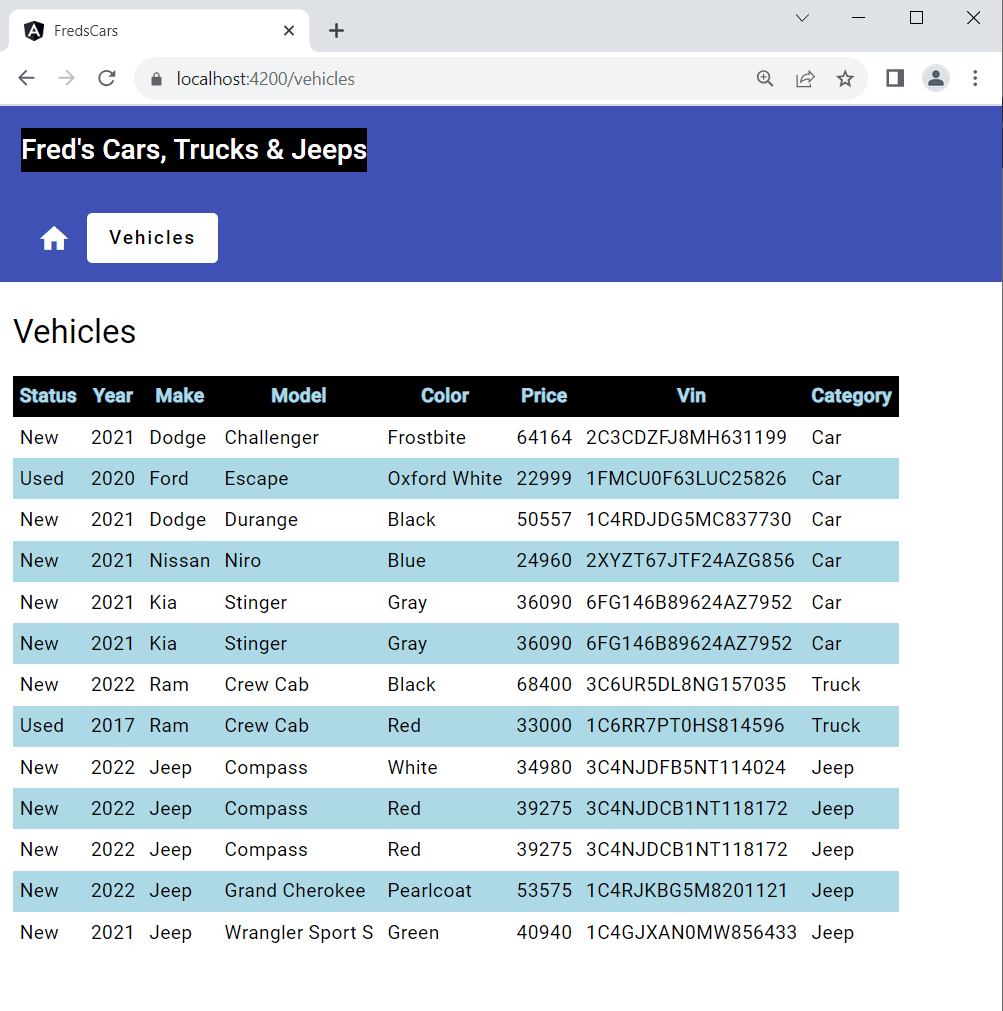Select the Dodge Challenger table row

(x=456, y=438)
